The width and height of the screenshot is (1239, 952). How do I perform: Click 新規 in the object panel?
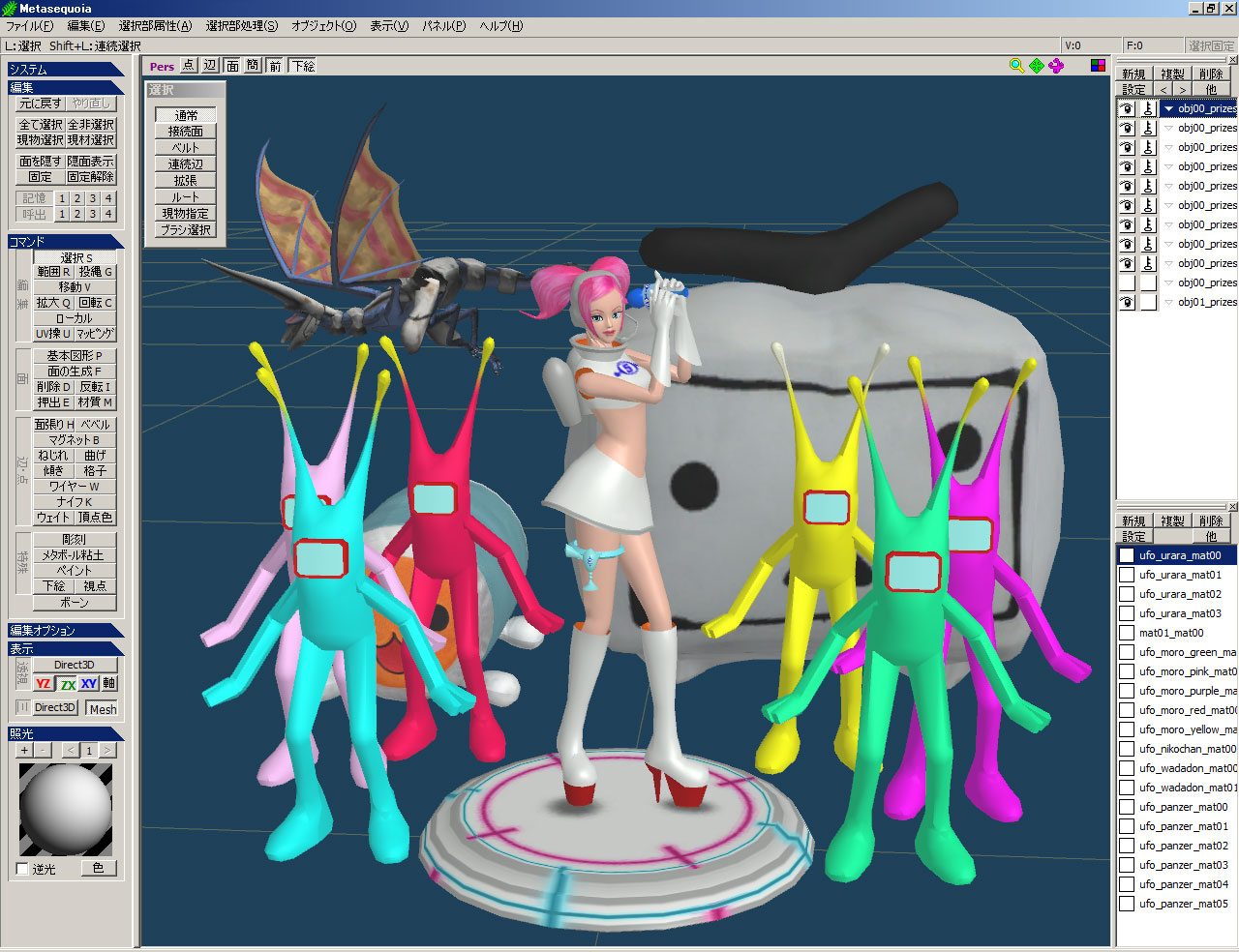click(x=1133, y=74)
